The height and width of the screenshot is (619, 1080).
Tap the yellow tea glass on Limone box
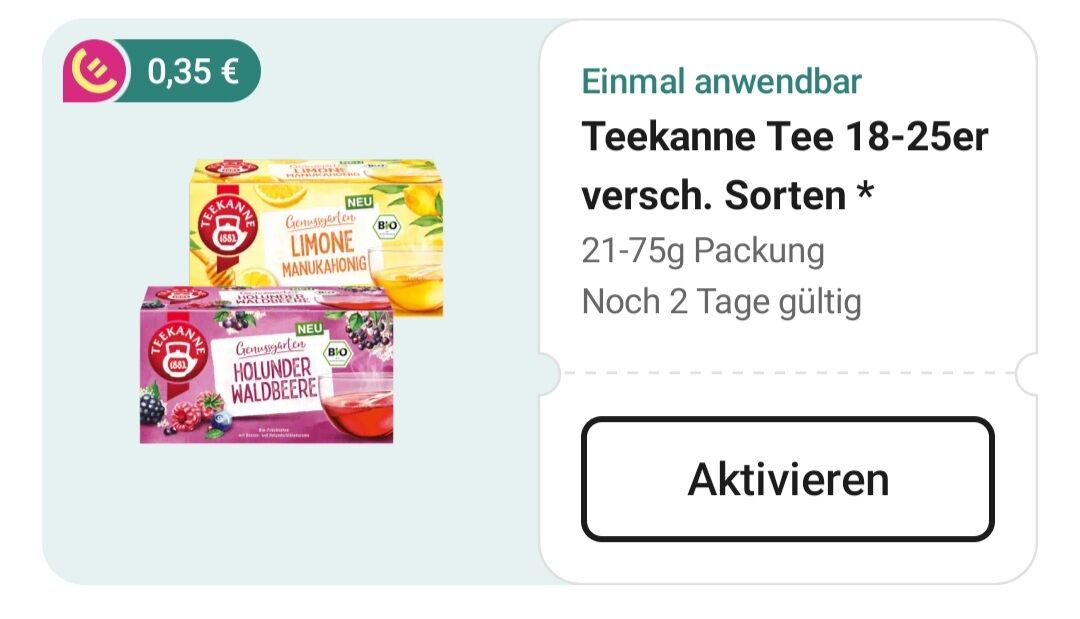point(406,280)
